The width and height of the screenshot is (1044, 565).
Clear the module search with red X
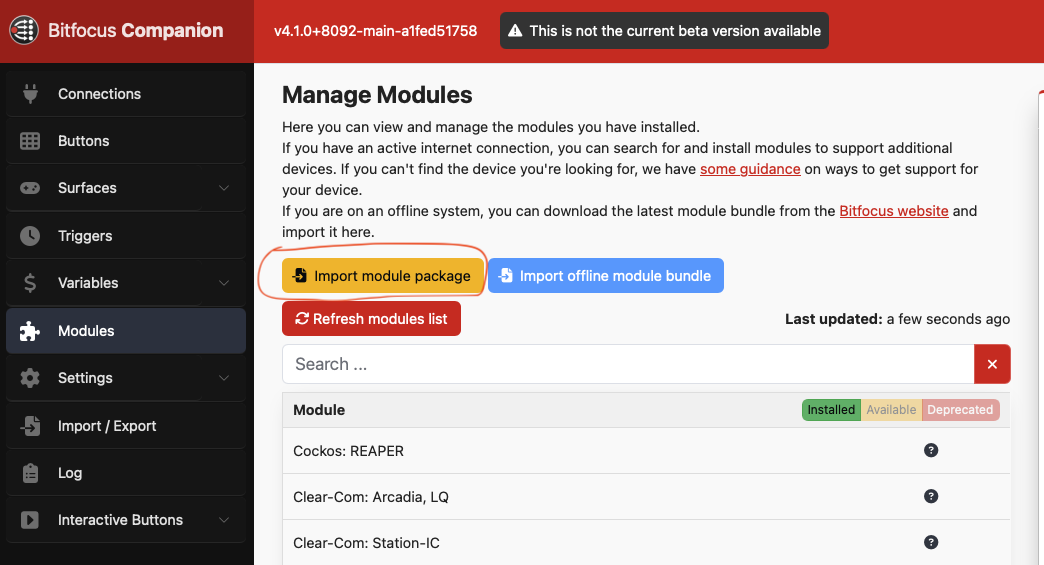(992, 364)
